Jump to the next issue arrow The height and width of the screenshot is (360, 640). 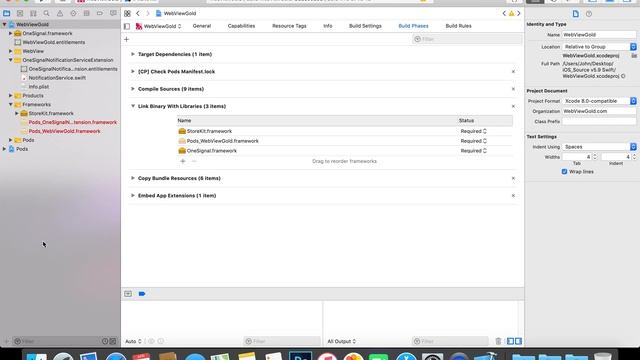pyautogui.click(x=519, y=13)
